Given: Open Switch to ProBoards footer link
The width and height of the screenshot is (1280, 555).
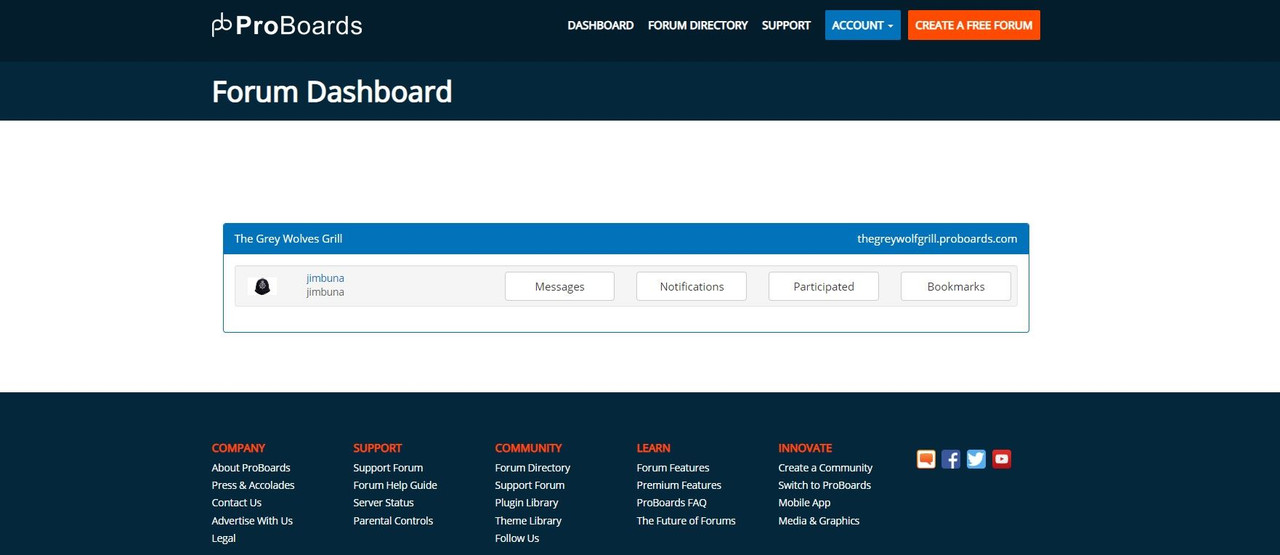Looking at the screenshot, I should [x=825, y=485].
